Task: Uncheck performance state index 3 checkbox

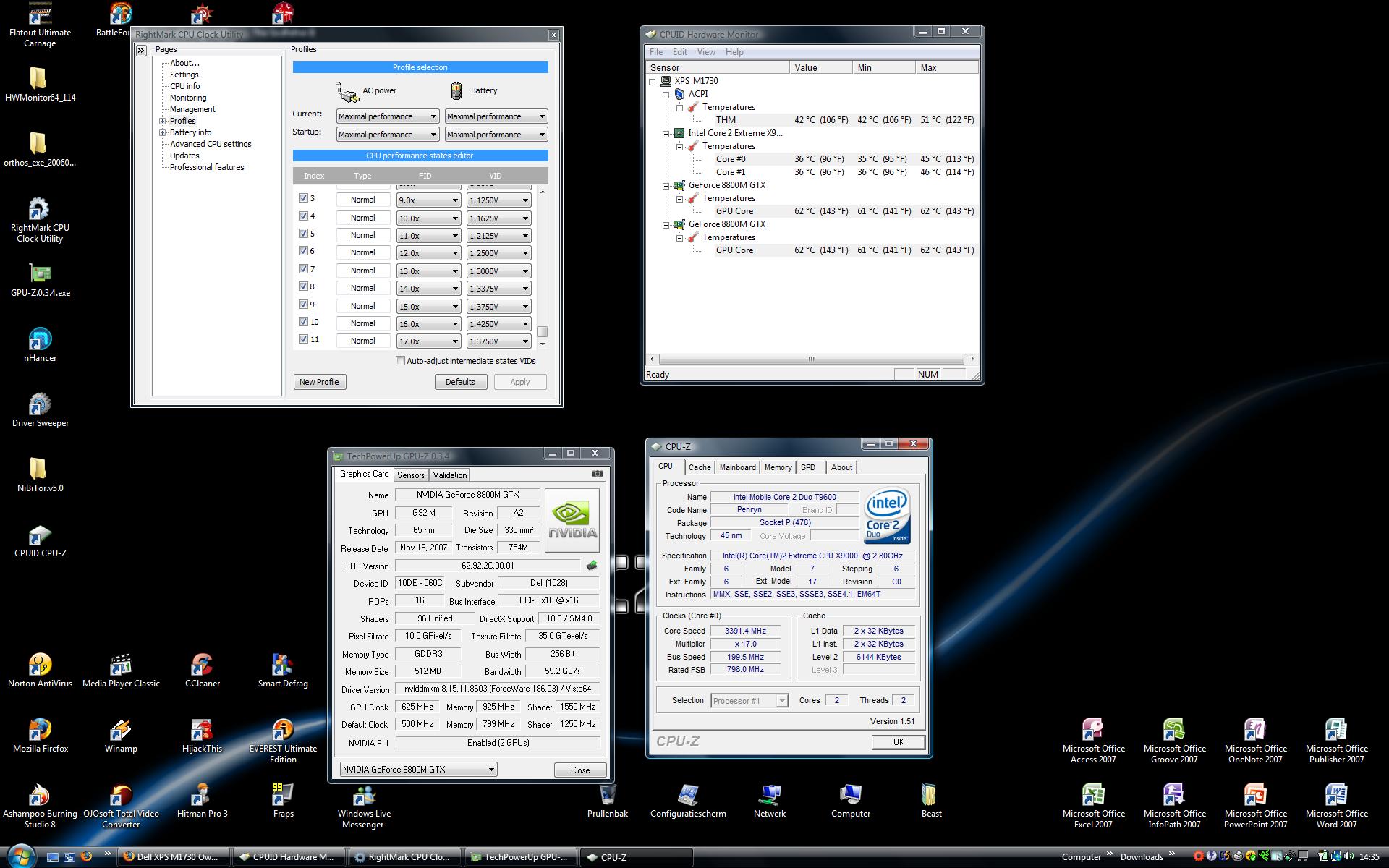Action: click(303, 197)
